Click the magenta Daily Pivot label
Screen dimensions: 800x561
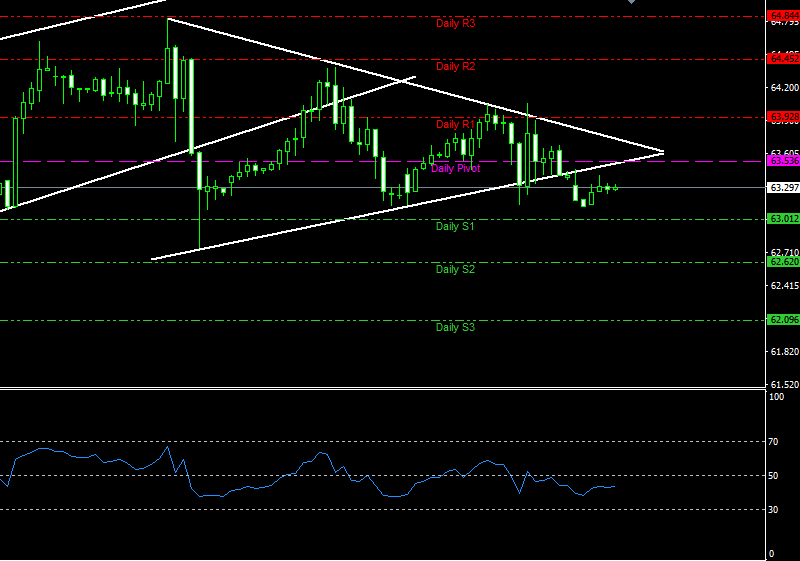click(455, 168)
